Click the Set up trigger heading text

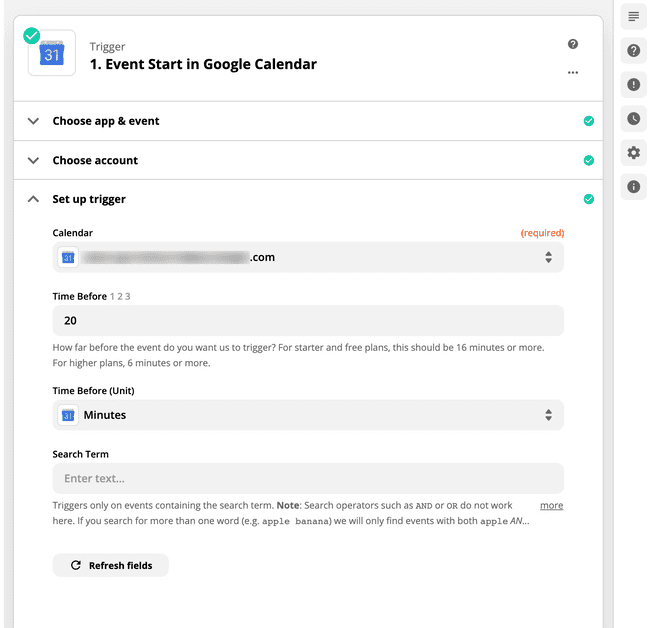click(x=89, y=199)
